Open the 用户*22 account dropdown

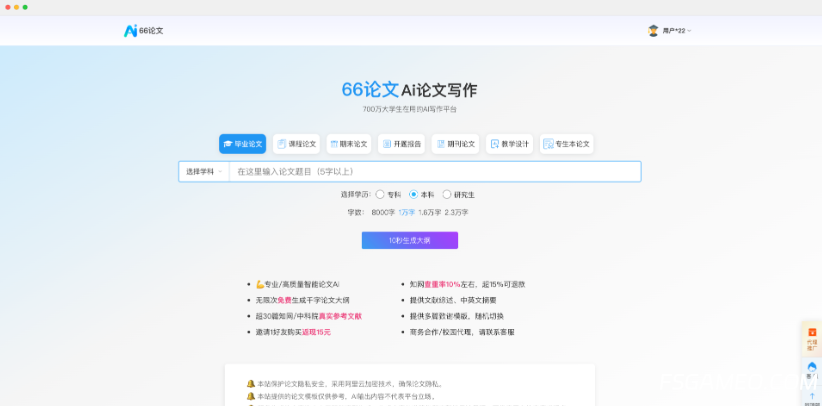coord(676,31)
